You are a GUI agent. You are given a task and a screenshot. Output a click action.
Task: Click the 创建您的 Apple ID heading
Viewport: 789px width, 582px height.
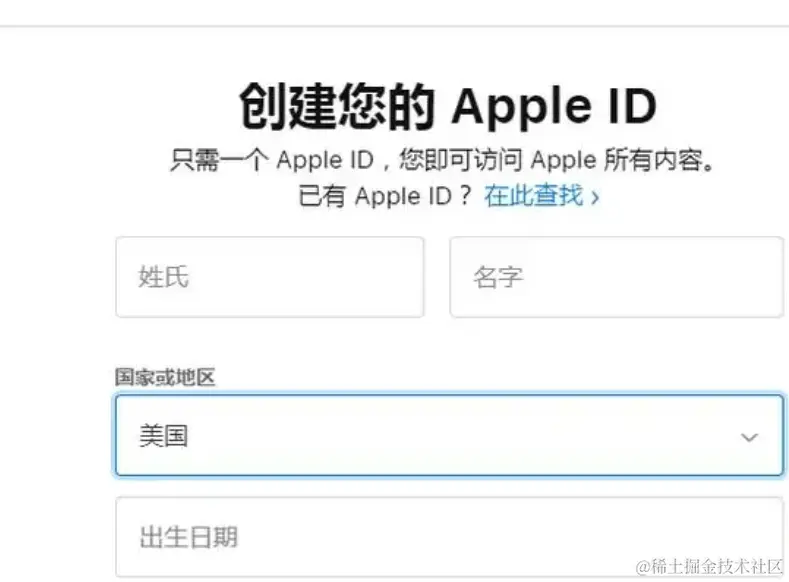(448, 106)
